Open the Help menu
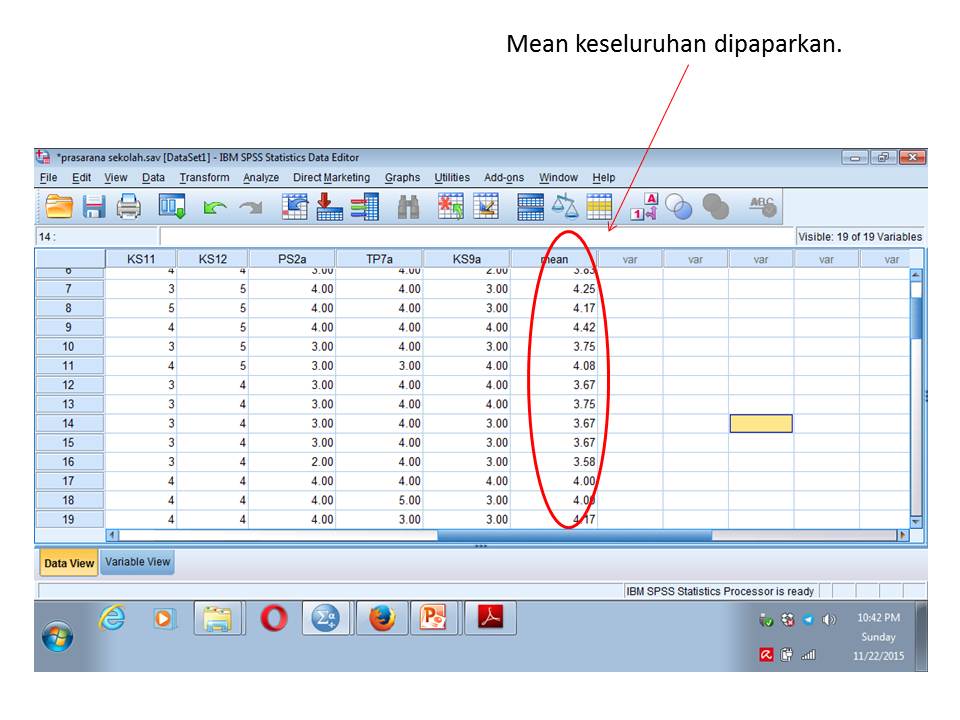 click(604, 178)
